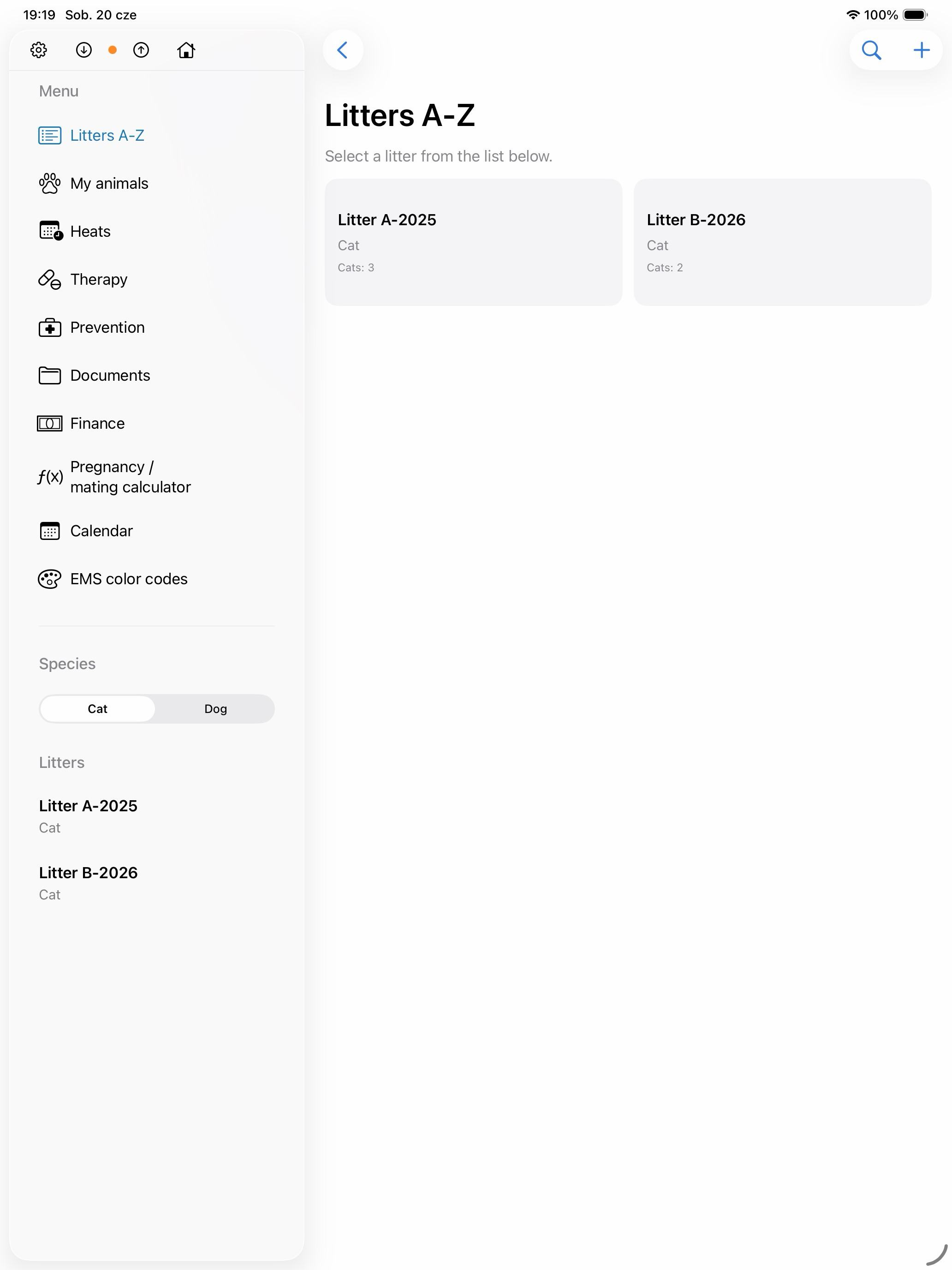
Task: Tap the 19:19 clock in status bar
Action: 39,15
